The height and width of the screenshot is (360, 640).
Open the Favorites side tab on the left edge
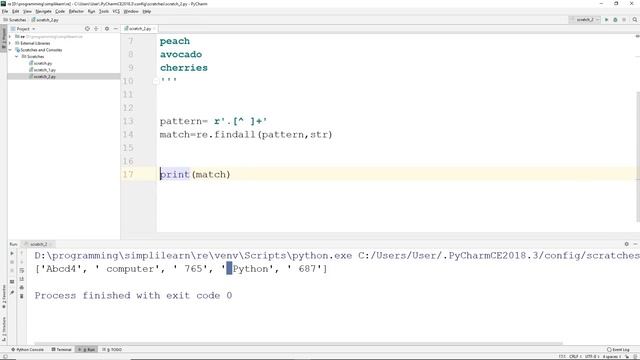click(4, 297)
